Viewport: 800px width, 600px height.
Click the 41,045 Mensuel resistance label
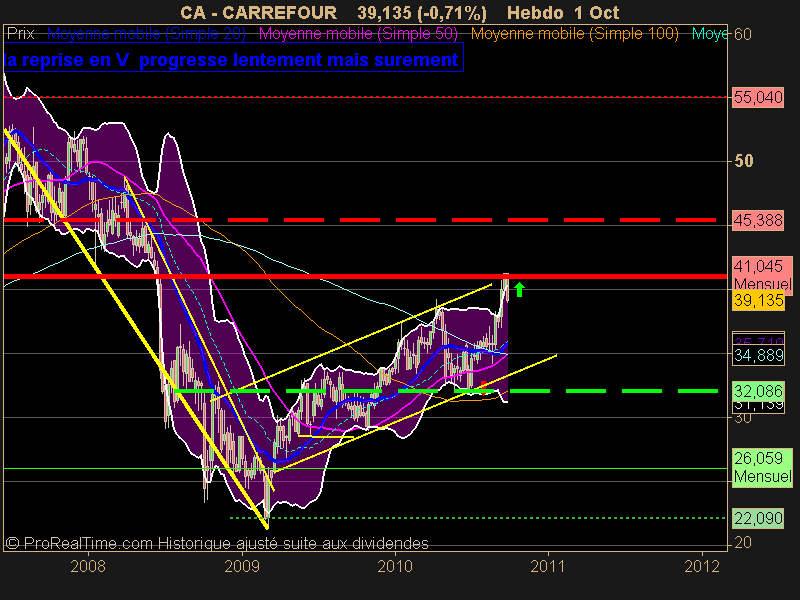pos(762,274)
